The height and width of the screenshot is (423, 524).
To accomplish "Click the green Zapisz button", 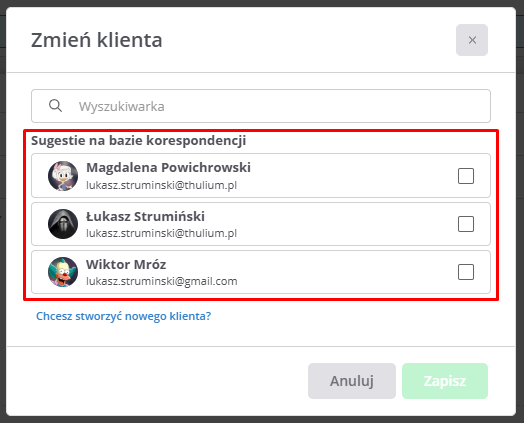I will pyautogui.click(x=445, y=381).
